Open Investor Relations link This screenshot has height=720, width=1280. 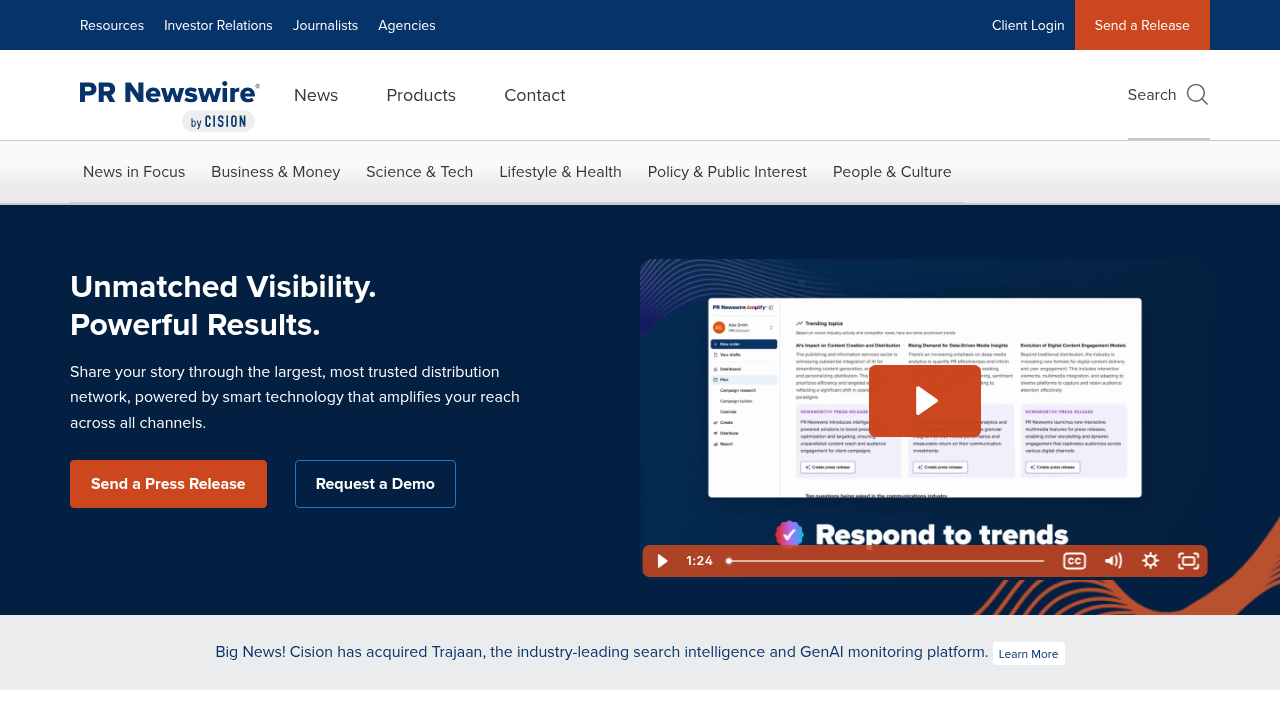coord(218,25)
